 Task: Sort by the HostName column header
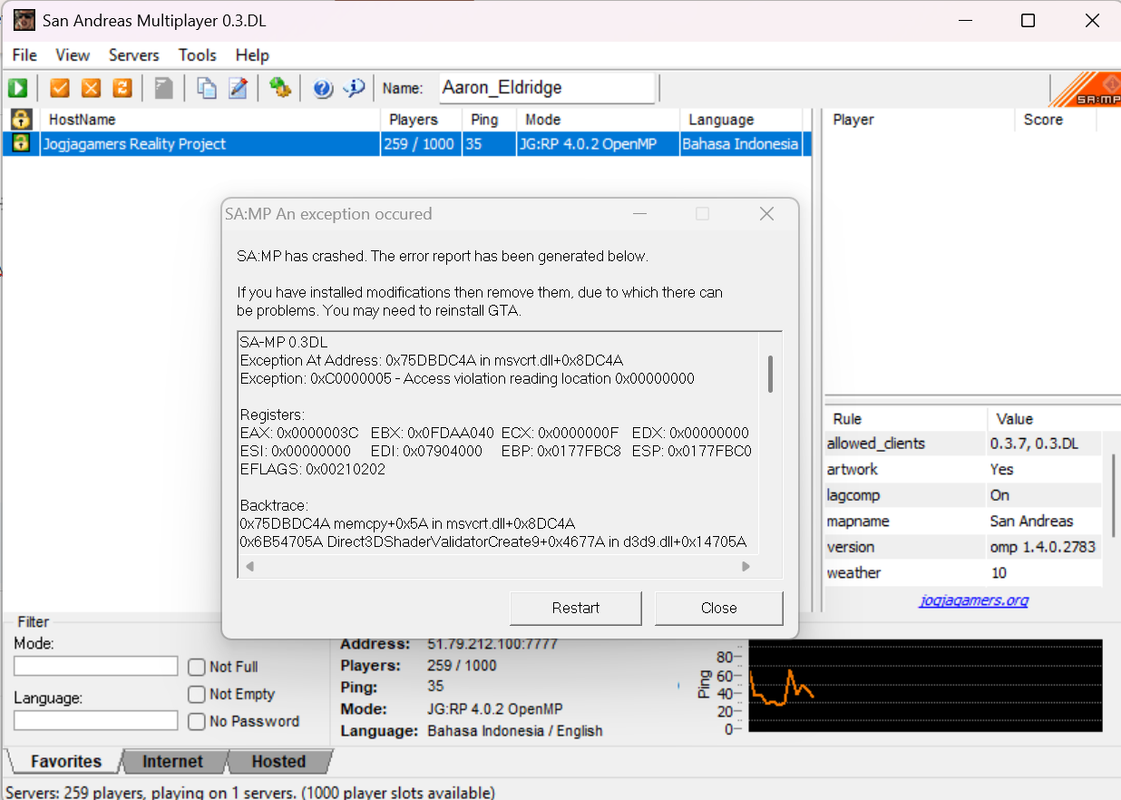coord(210,119)
